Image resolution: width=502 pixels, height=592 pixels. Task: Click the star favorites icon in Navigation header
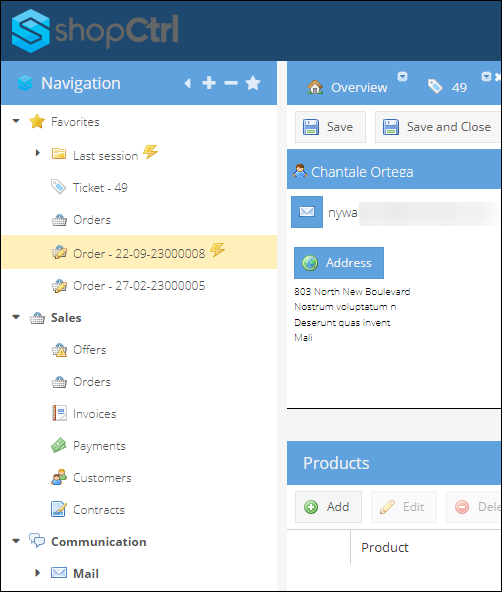pos(253,83)
